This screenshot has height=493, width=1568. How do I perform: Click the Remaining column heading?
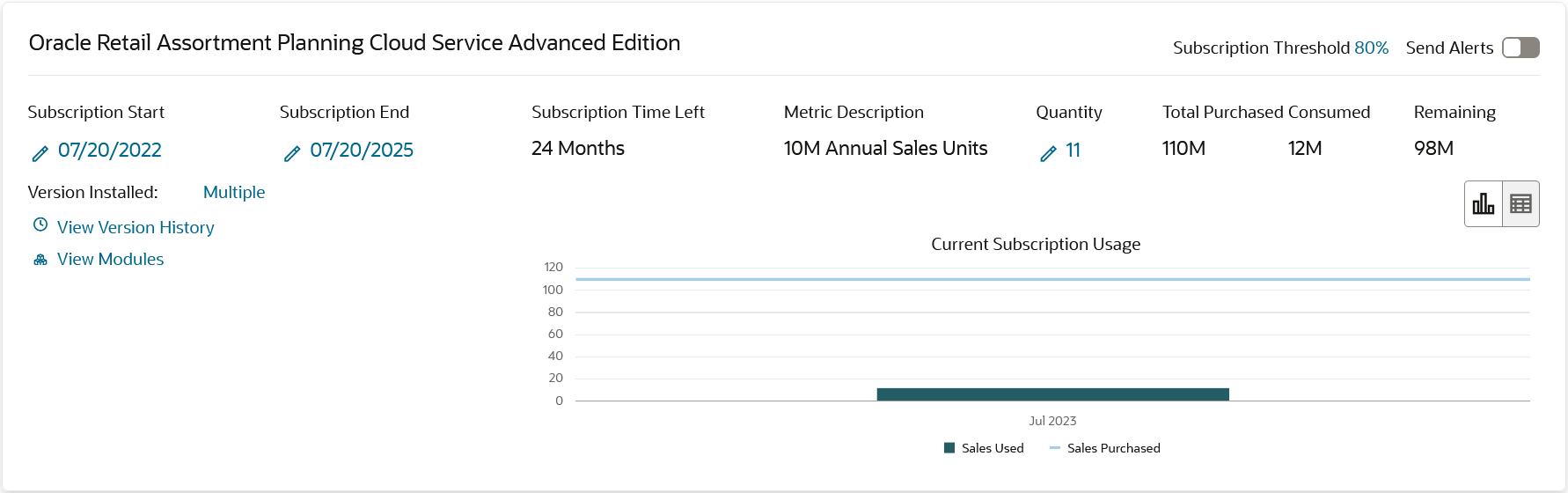click(1454, 112)
